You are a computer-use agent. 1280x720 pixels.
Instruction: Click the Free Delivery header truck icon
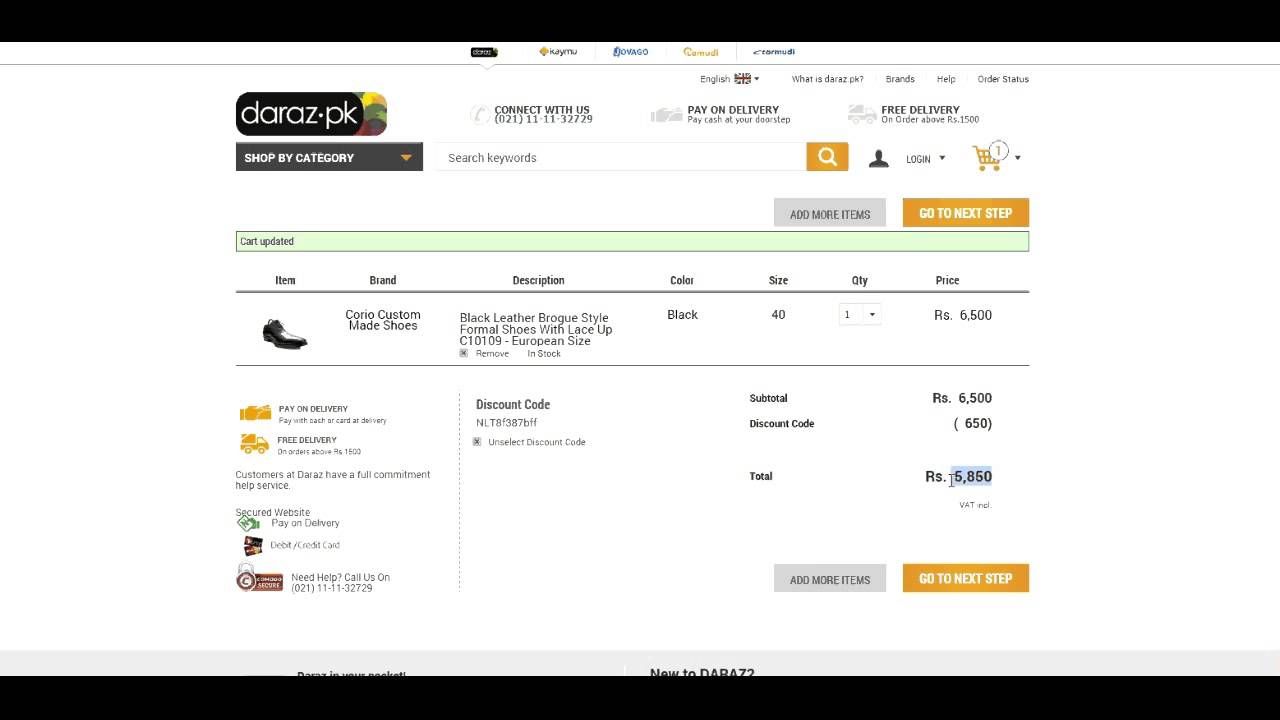click(x=862, y=114)
